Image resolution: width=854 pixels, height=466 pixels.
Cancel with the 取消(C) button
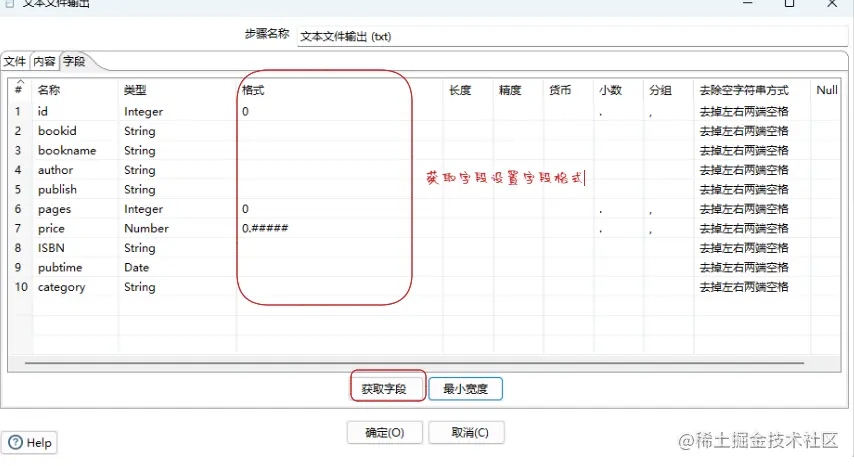pos(469,433)
